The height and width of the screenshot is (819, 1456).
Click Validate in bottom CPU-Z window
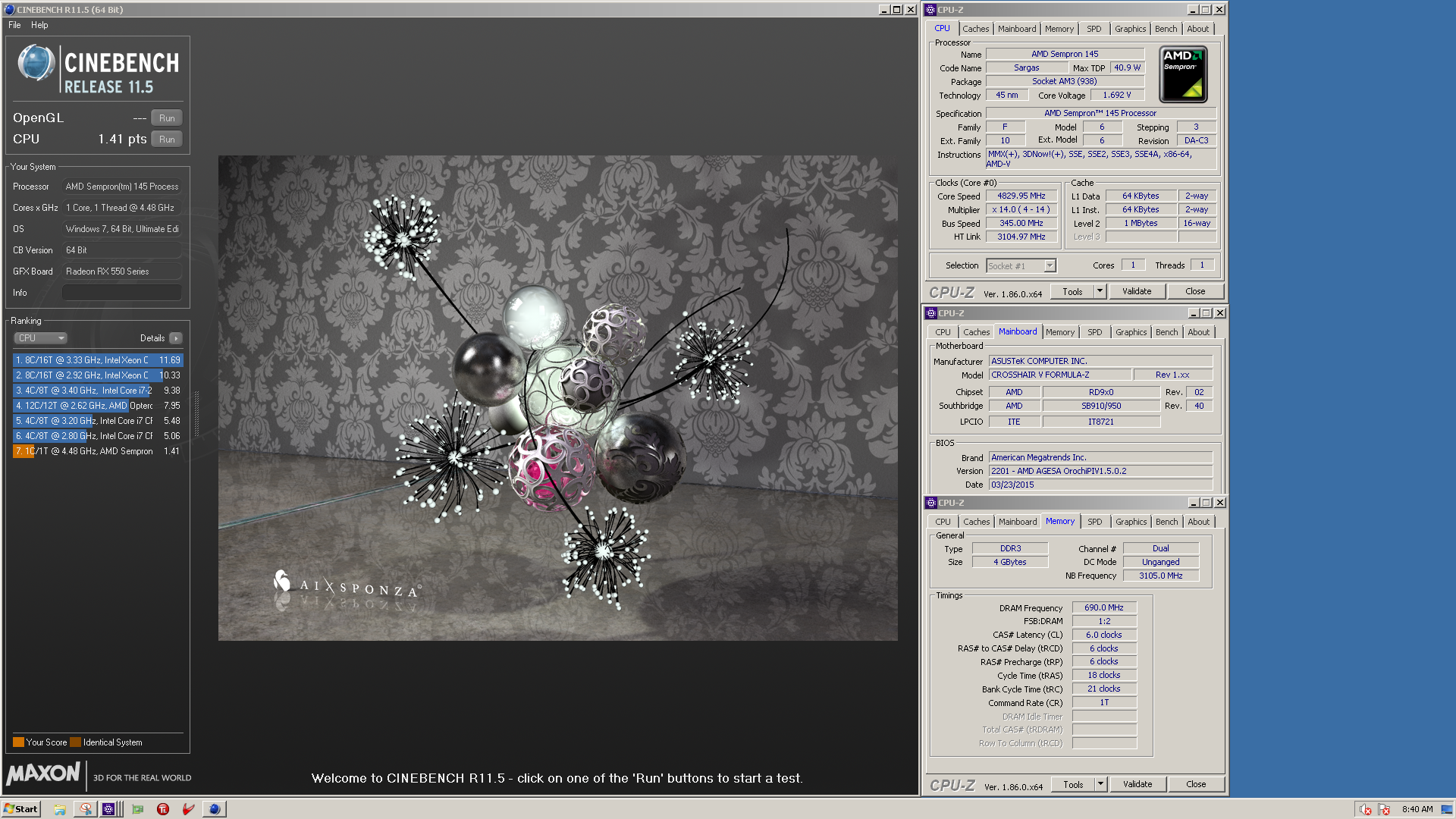click(x=1137, y=784)
